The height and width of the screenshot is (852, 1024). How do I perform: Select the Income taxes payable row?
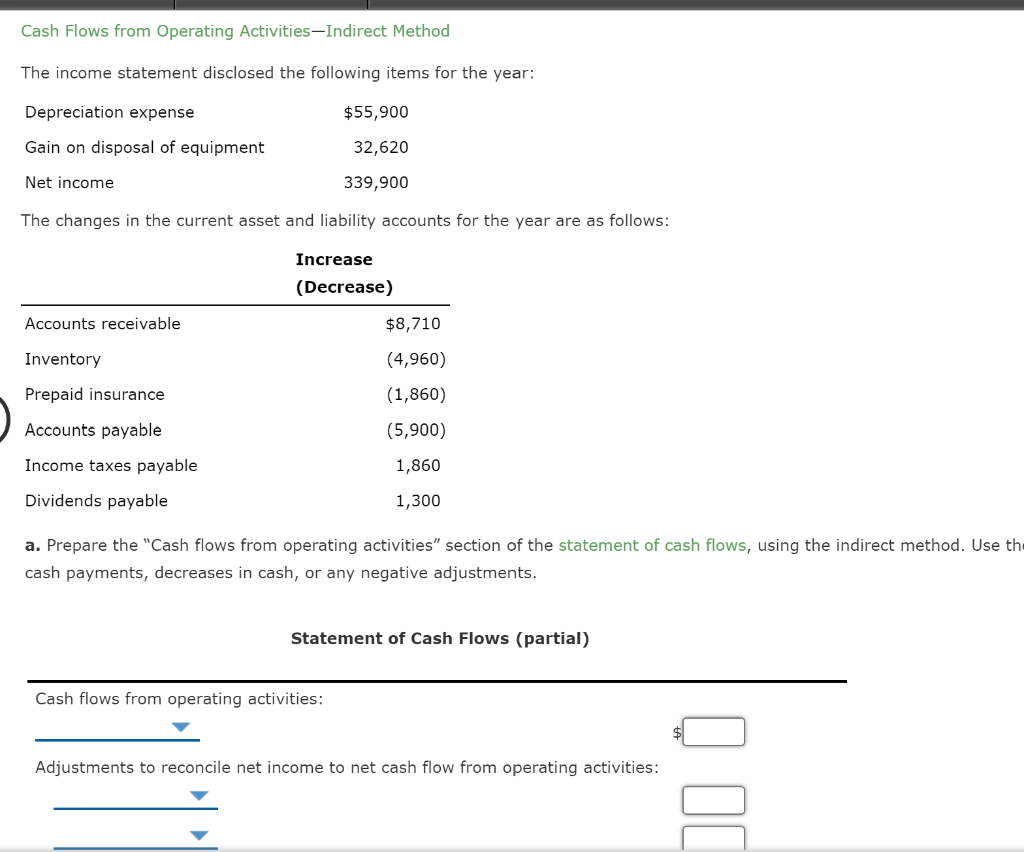point(111,465)
